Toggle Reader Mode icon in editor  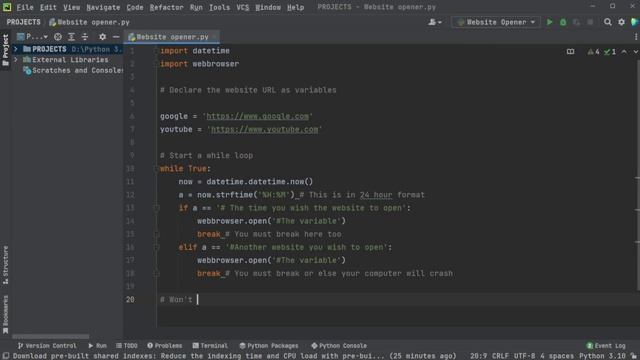point(570,52)
